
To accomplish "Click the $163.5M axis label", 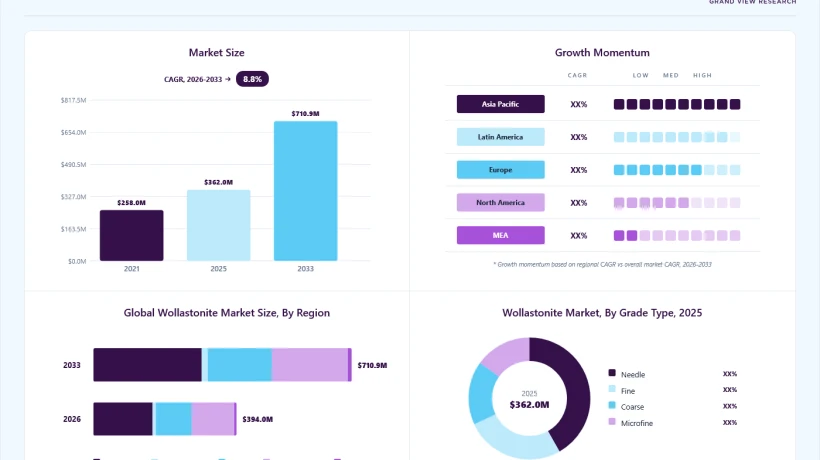I will 73,229.
